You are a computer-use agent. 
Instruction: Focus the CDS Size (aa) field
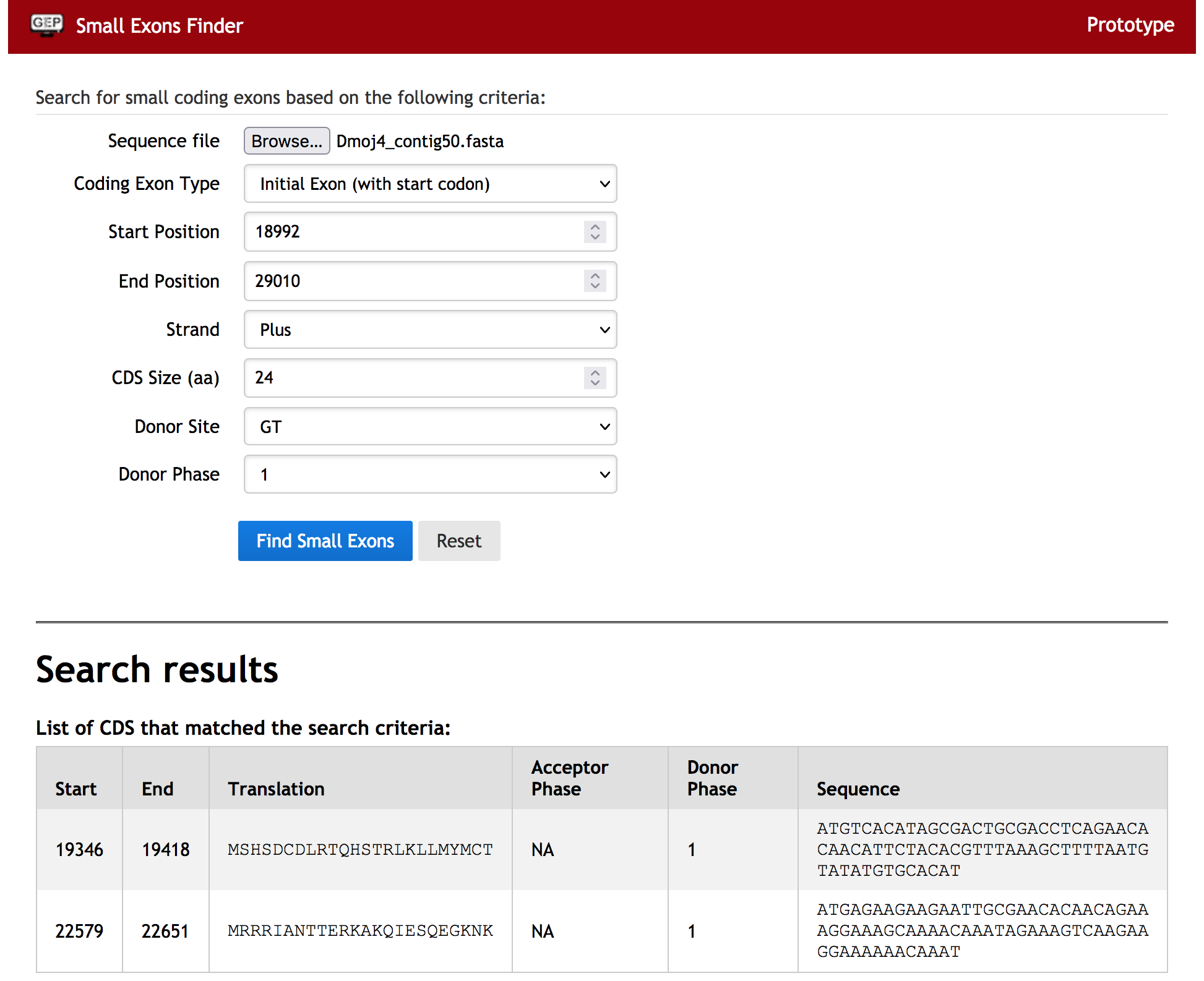(431, 378)
